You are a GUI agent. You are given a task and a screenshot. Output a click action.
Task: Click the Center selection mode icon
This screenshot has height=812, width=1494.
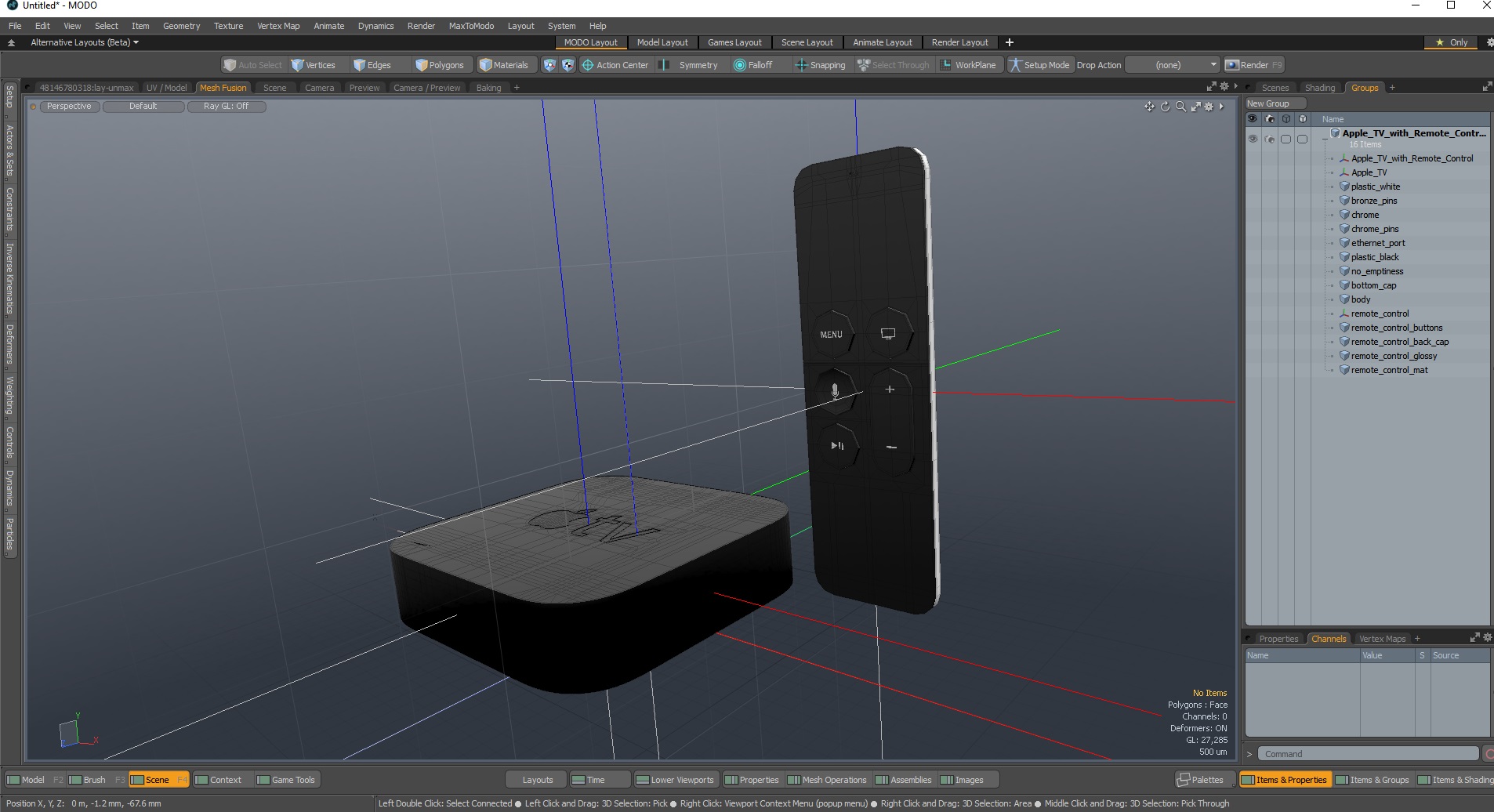click(568, 65)
